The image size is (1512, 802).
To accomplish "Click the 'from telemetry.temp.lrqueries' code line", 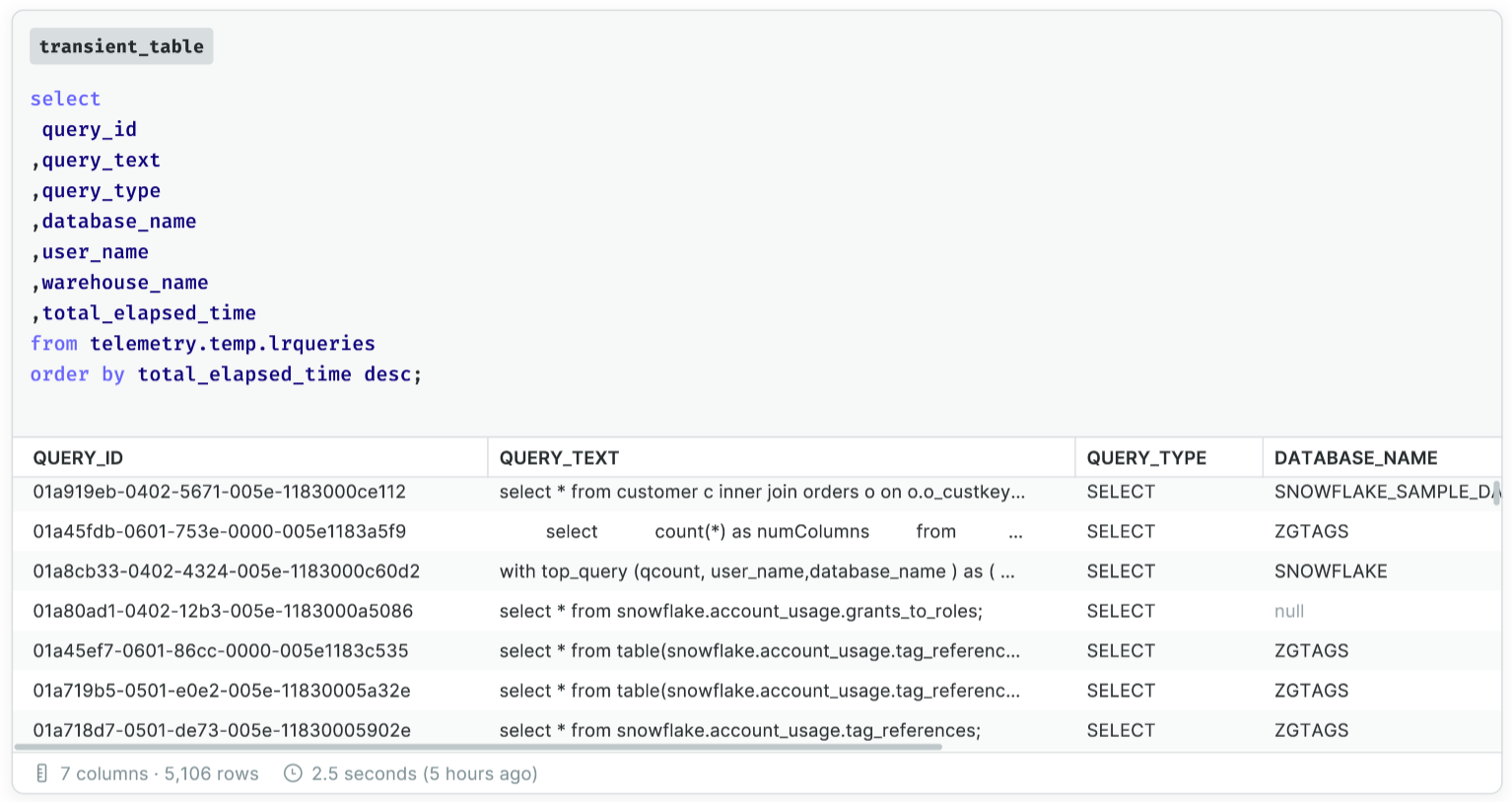I will click(203, 344).
